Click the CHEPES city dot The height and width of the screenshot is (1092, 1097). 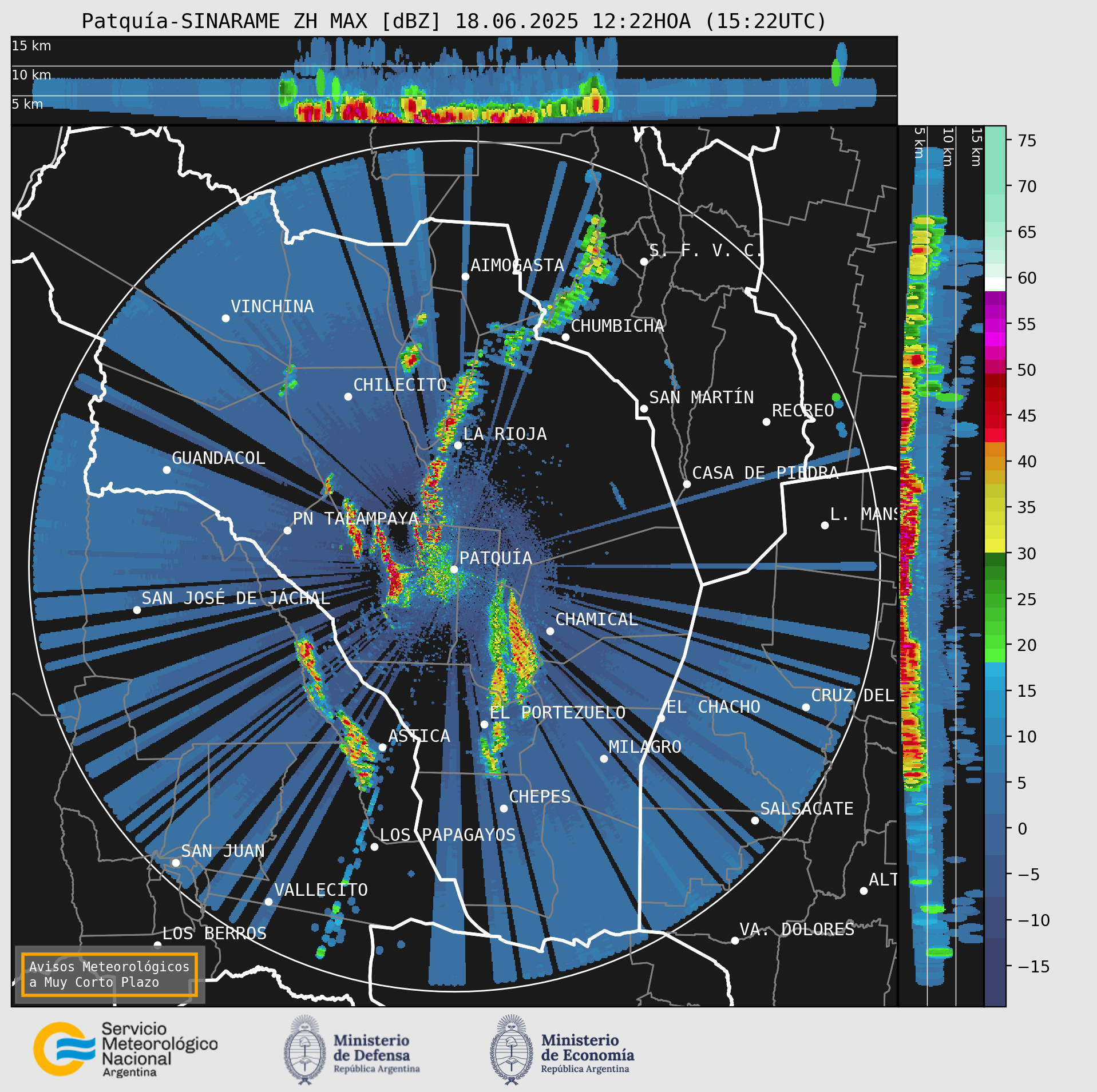click(504, 808)
